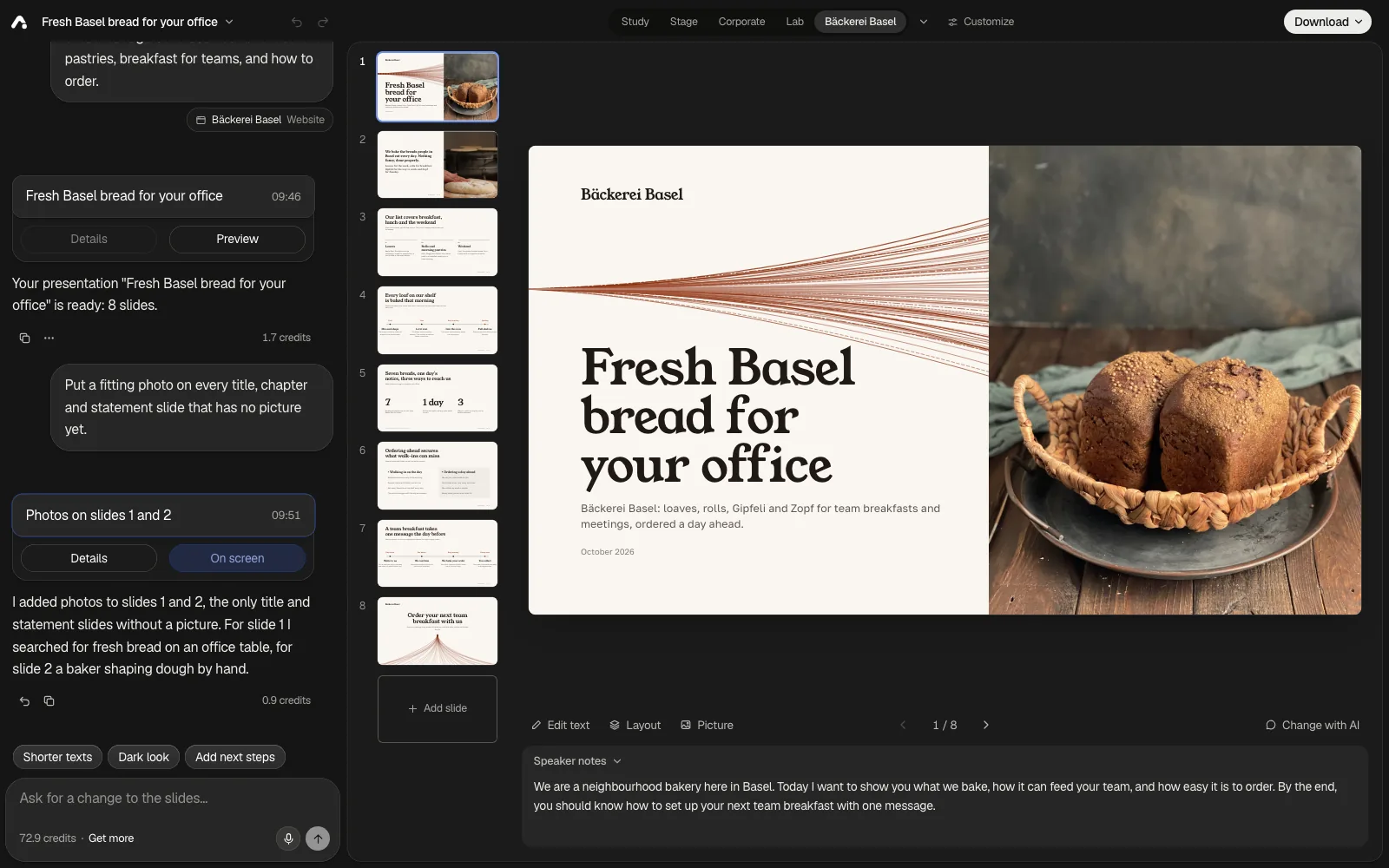Viewport: 1389px width, 868px height.
Task: Open the Layout options
Action: (x=635, y=725)
